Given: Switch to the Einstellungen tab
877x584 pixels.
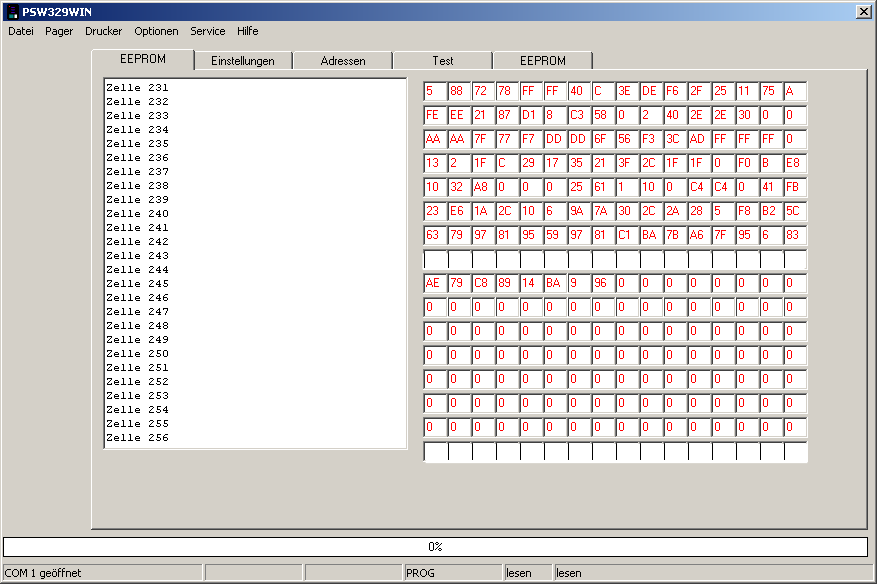Looking at the screenshot, I should coord(243,61).
